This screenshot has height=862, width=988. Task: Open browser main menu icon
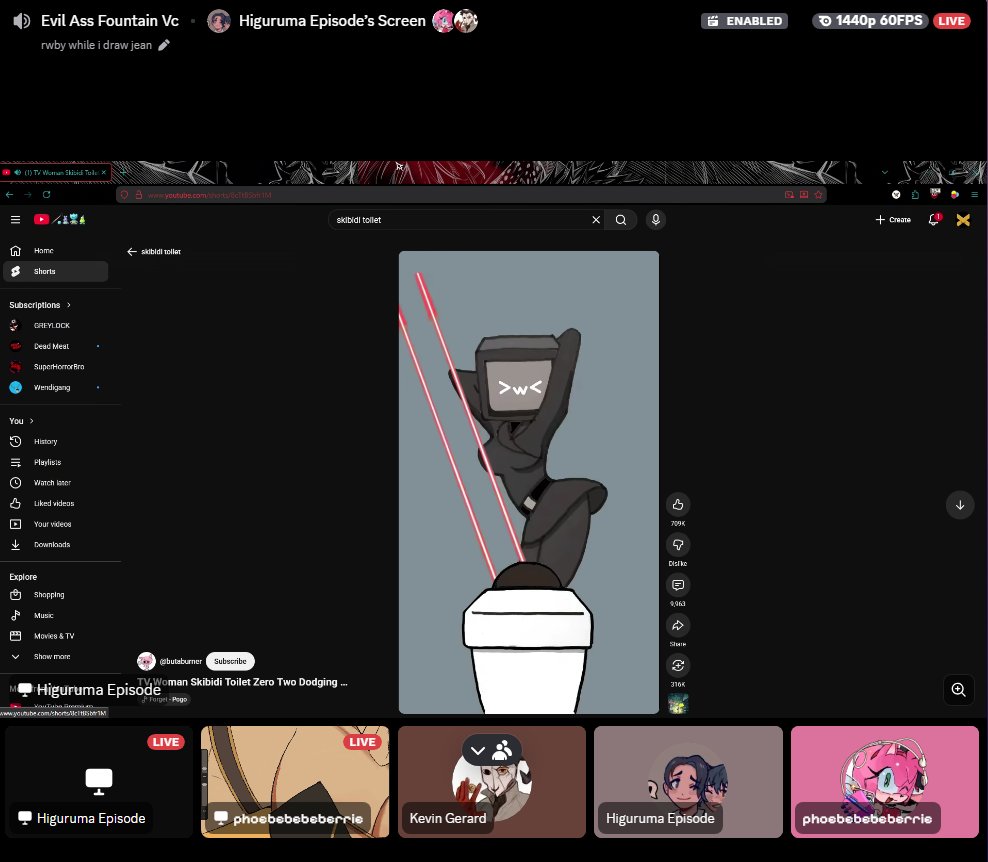coord(974,195)
